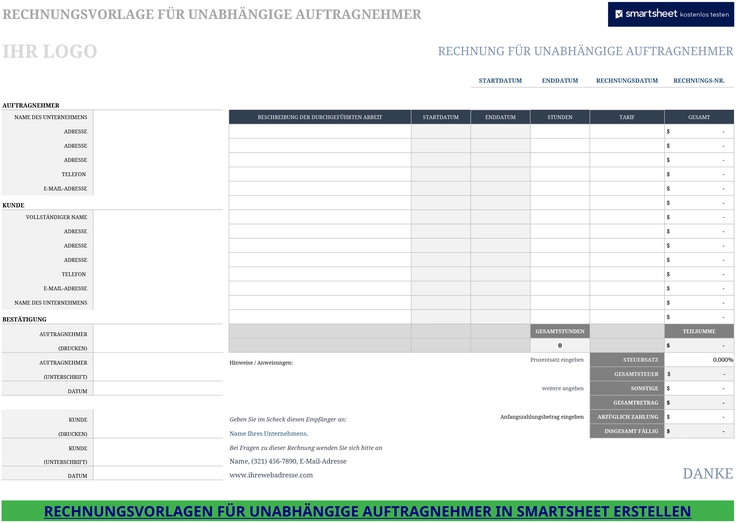Select the SONSTIGE label cell

coord(627,388)
